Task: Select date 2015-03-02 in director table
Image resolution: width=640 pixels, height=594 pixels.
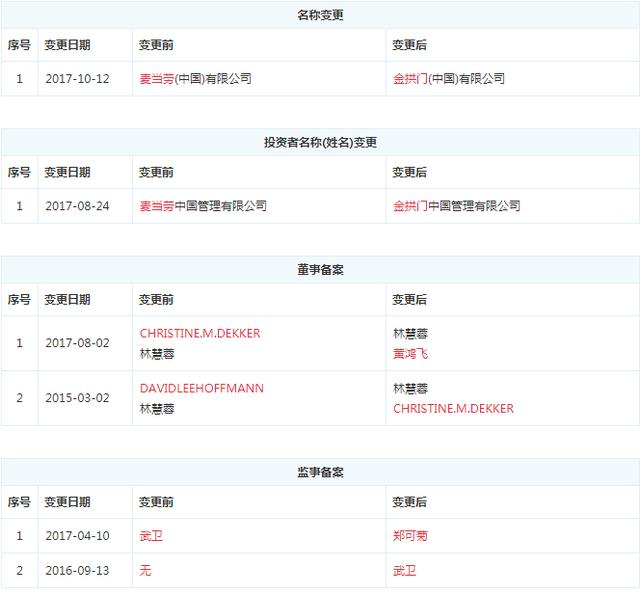Action: click(x=78, y=398)
